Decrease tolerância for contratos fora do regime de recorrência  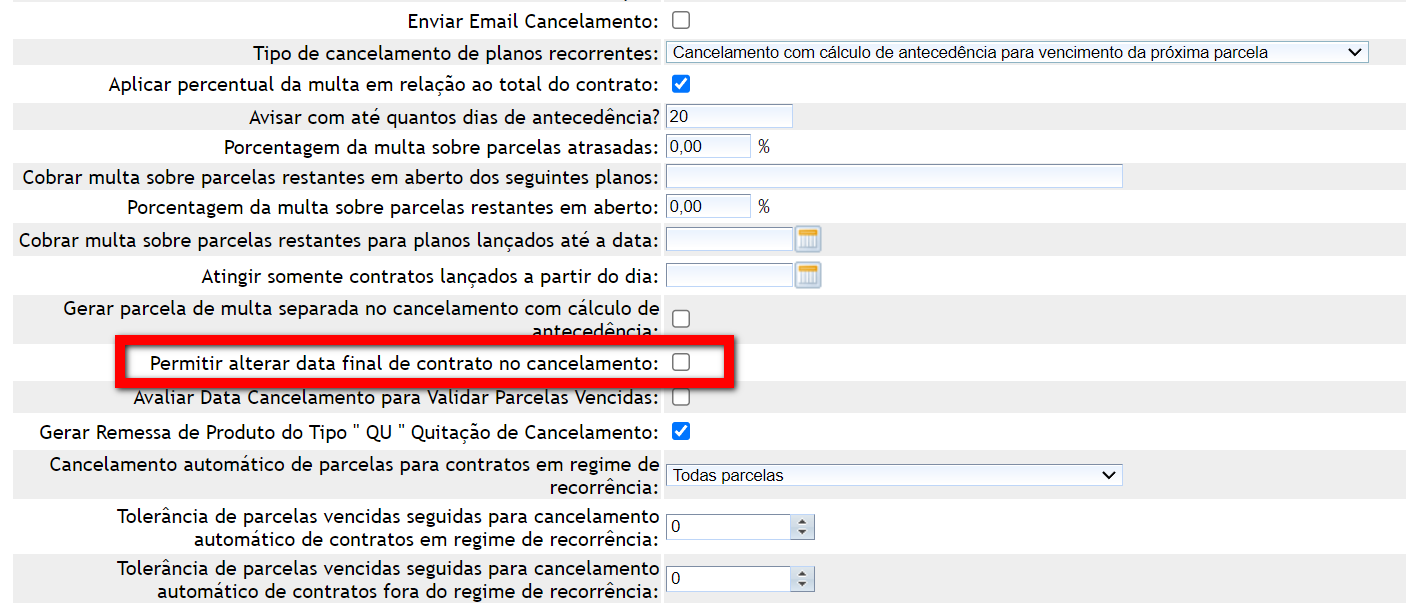802,585
